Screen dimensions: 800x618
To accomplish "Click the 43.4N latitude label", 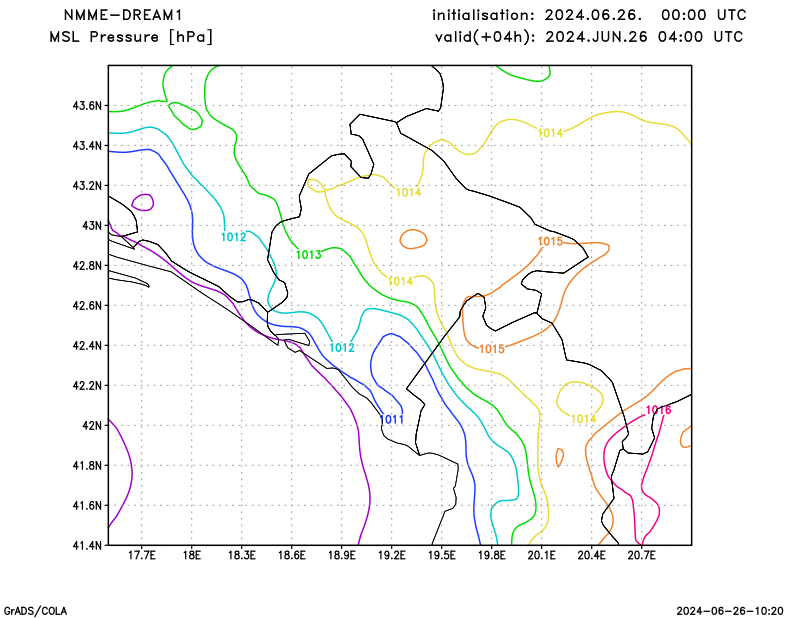I will pyautogui.click(x=87, y=146).
